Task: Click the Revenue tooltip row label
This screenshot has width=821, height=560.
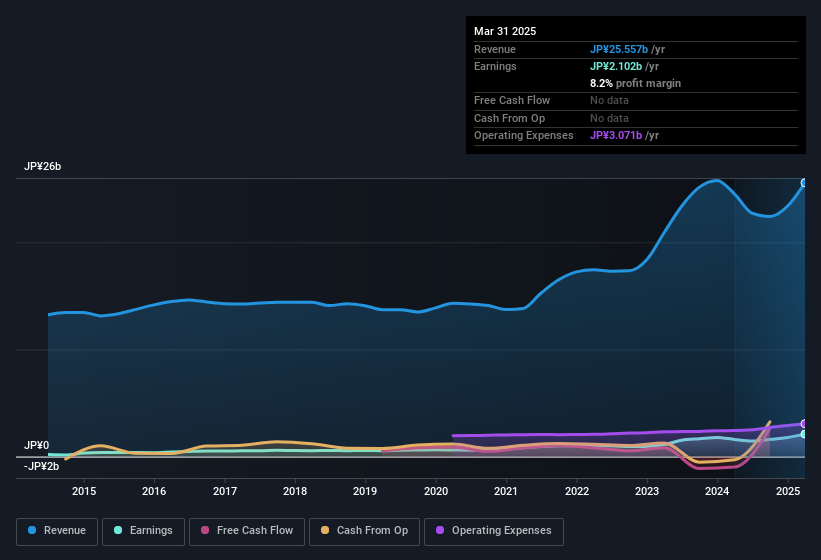Action: (495, 49)
